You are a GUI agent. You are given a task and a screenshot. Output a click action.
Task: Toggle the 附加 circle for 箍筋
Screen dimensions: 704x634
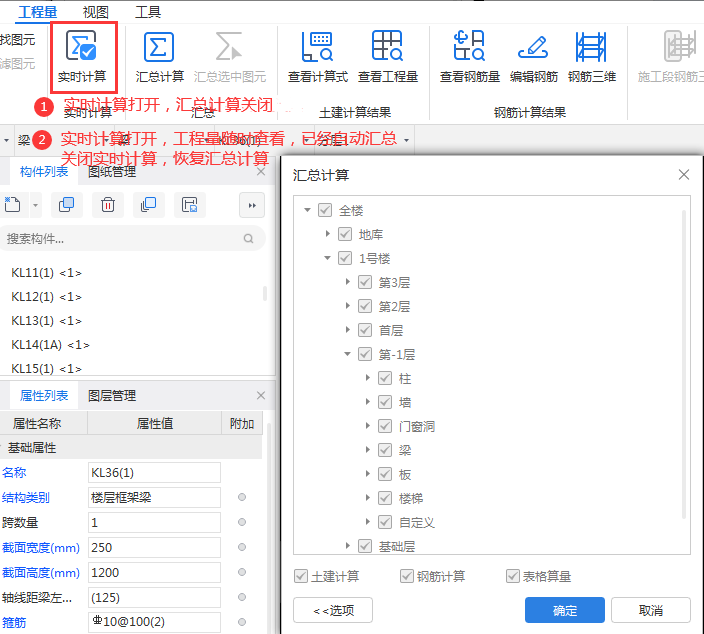(242, 622)
